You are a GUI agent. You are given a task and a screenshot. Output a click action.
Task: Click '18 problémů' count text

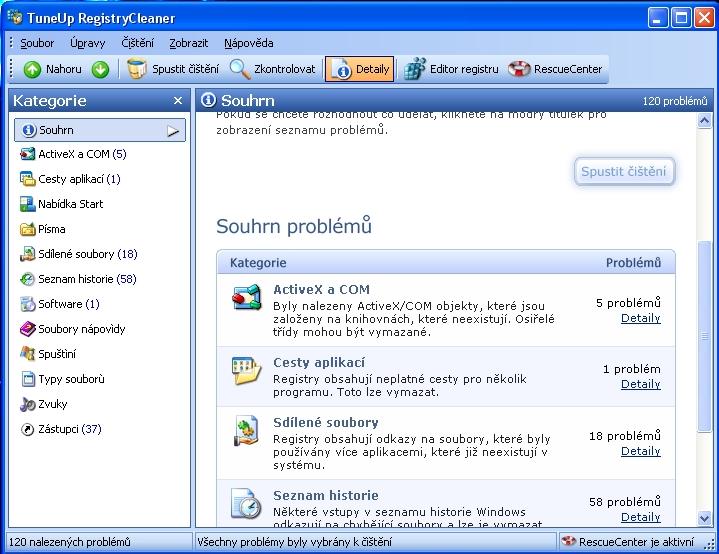pos(625,436)
